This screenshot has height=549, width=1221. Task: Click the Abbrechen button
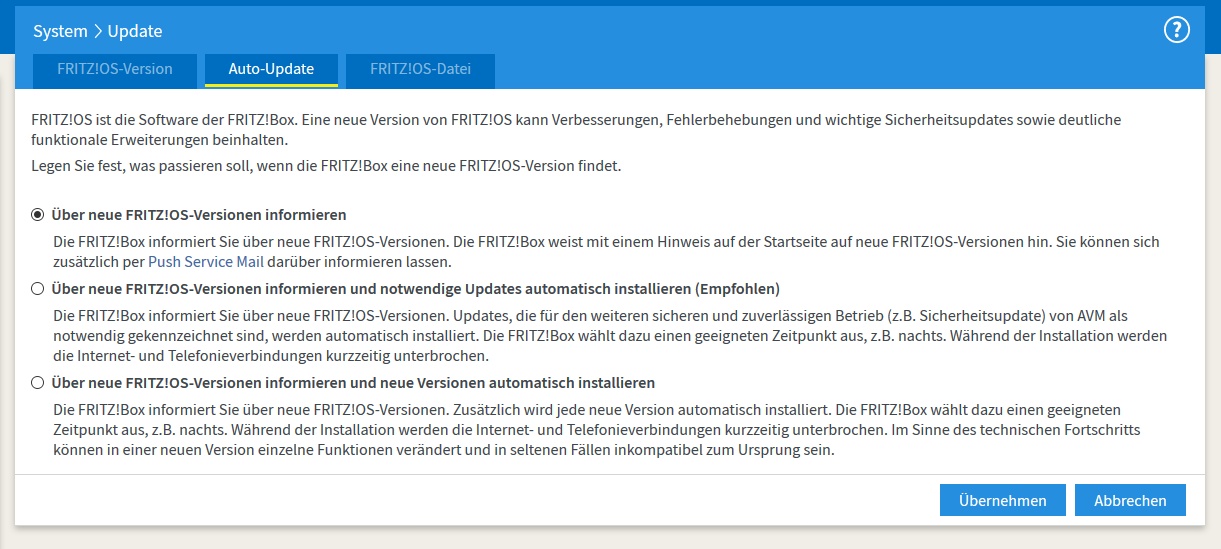tap(1130, 500)
